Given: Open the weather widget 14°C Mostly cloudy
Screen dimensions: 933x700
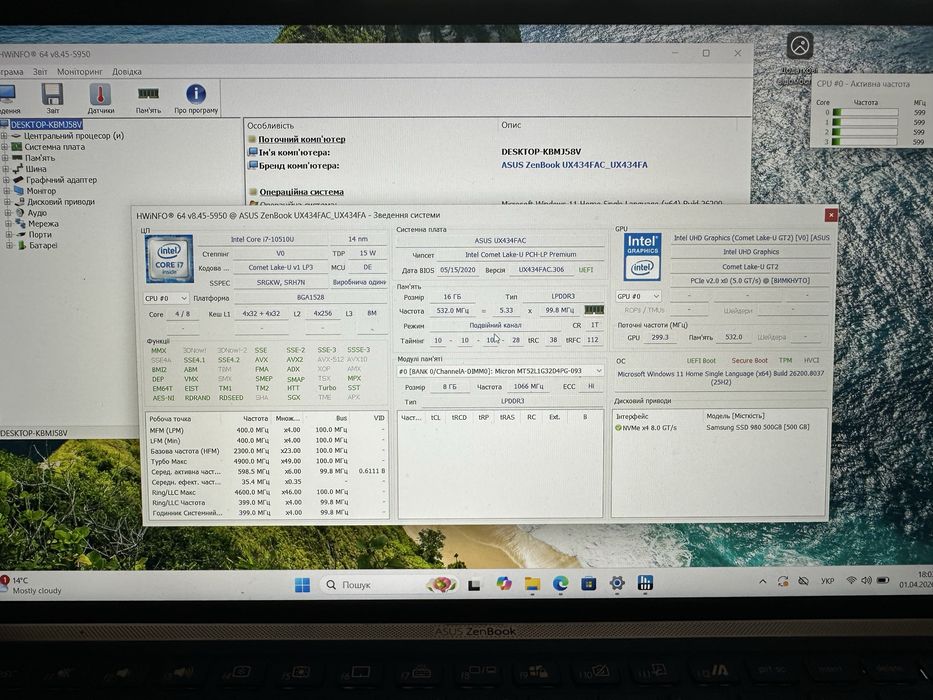Looking at the screenshot, I should coord(31,585).
